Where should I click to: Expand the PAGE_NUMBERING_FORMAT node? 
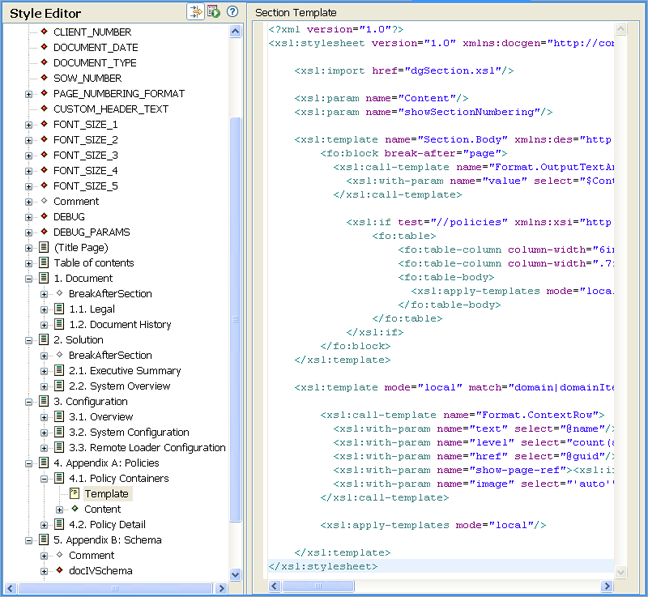29,94
